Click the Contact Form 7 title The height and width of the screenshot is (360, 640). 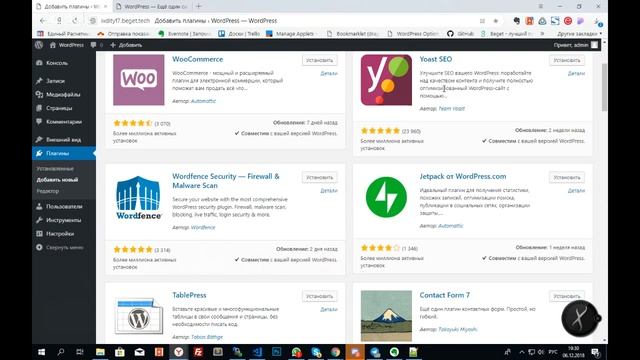(444, 295)
